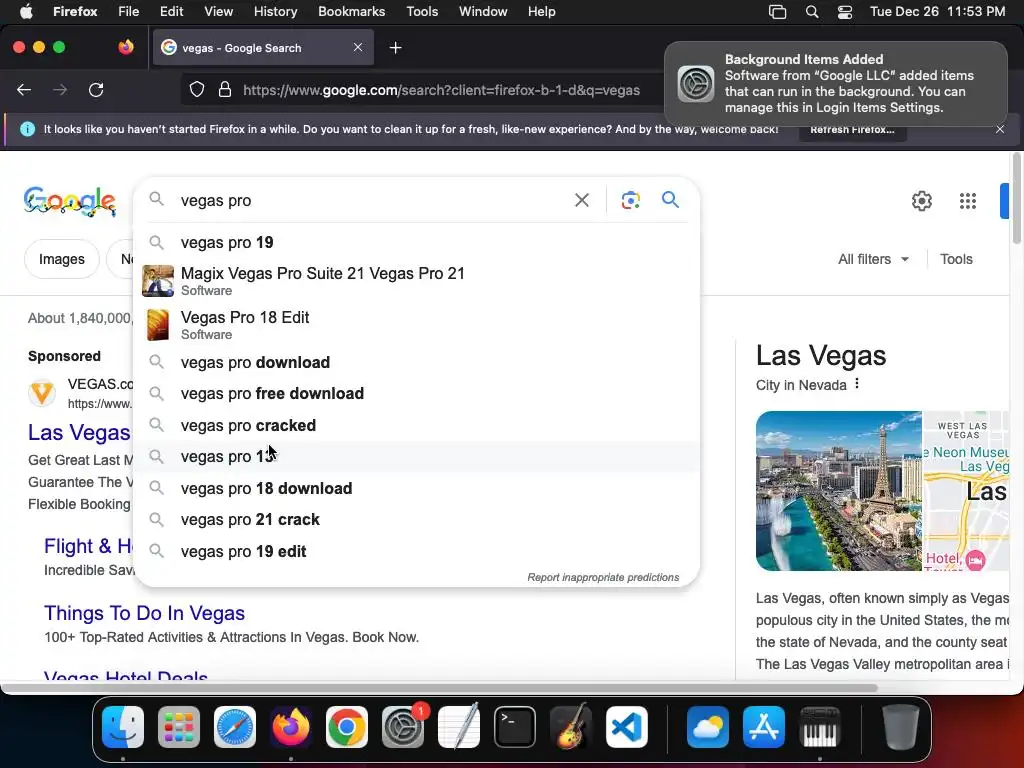Open Google quick settings gear icon
The height and width of the screenshot is (768, 1024).
coord(921,200)
